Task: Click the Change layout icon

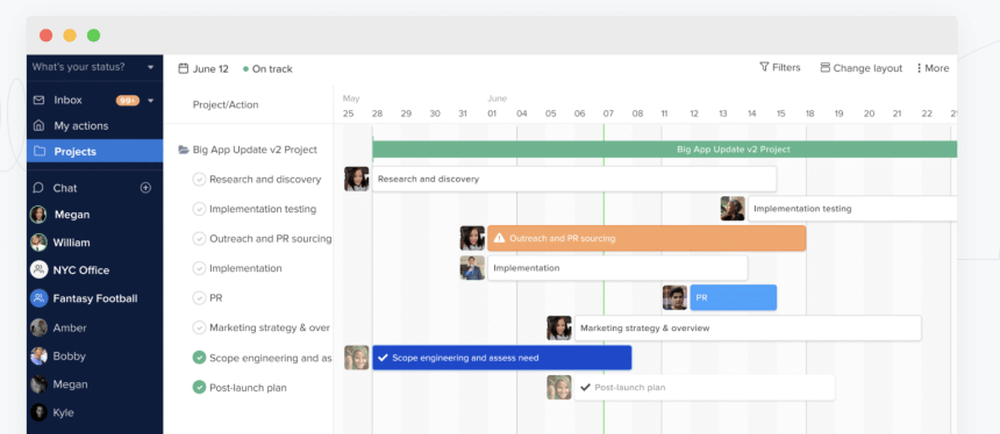Action: pyautogui.click(x=825, y=68)
